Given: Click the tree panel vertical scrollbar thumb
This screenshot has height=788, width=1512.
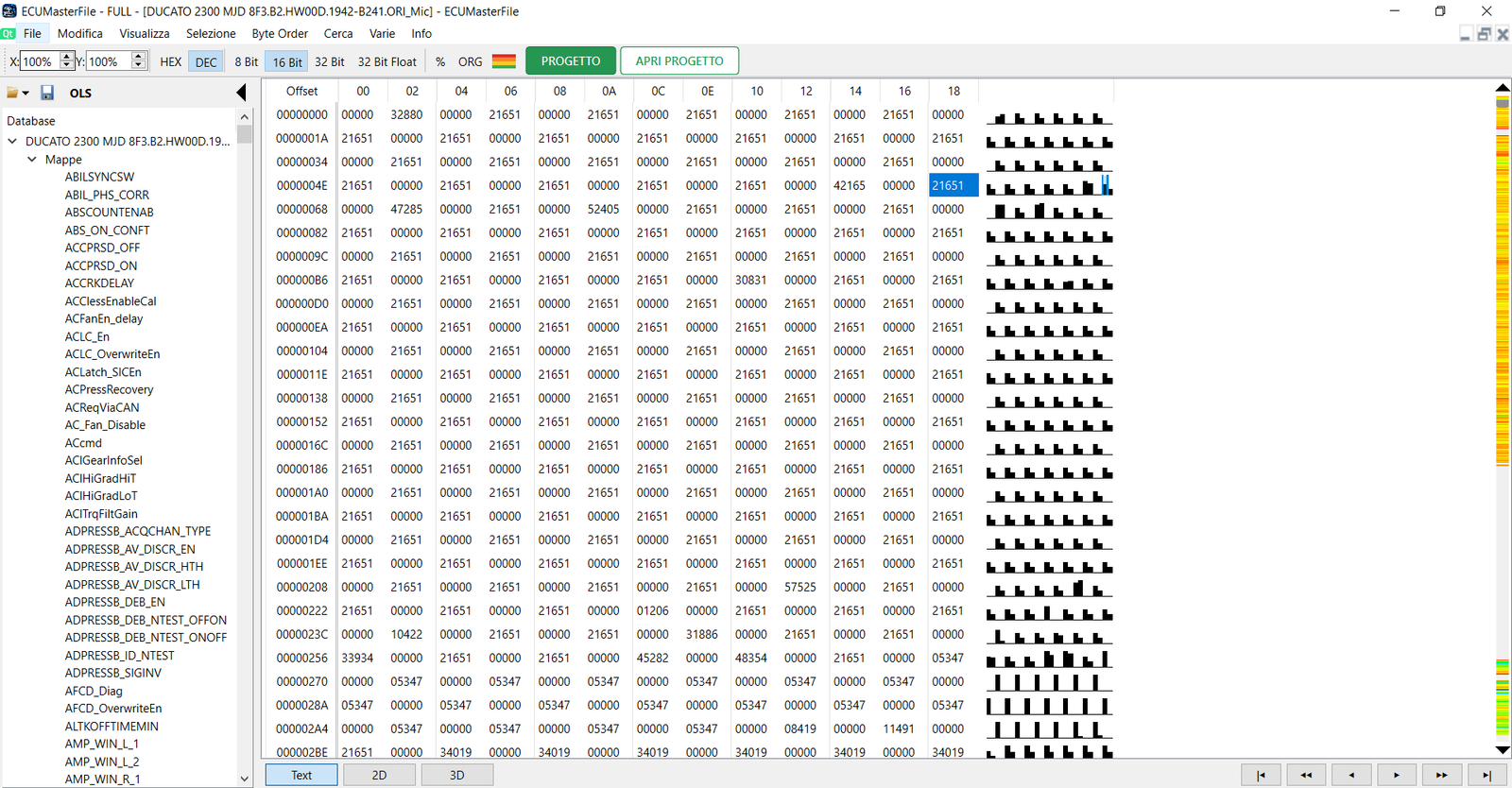Looking at the screenshot, I should [245, 134].
